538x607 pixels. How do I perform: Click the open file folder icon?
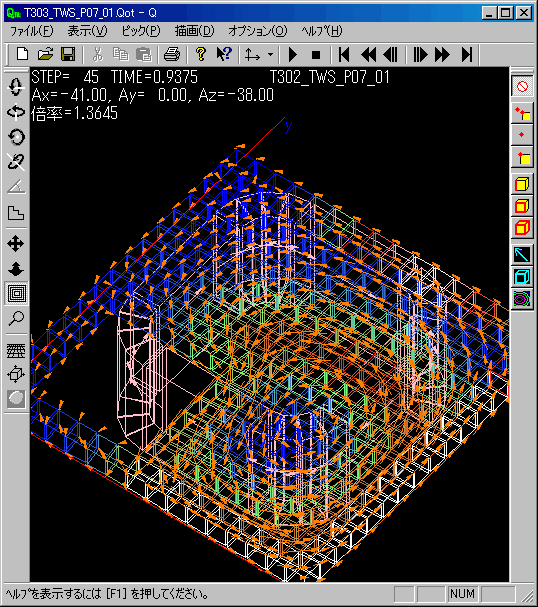click(x=45, y=55)
